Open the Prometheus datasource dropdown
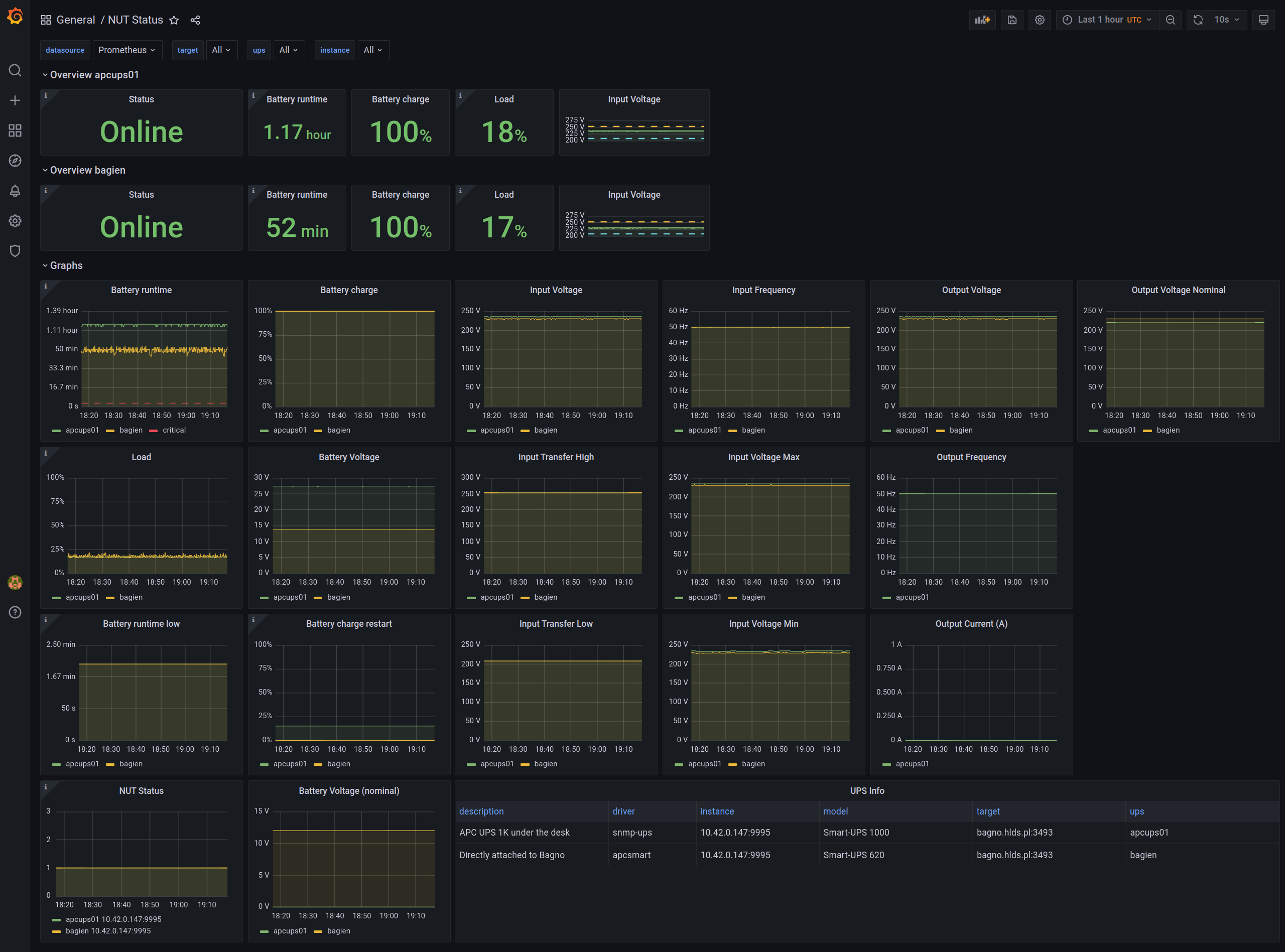1285x952 pixels. [x=127, y=50]
